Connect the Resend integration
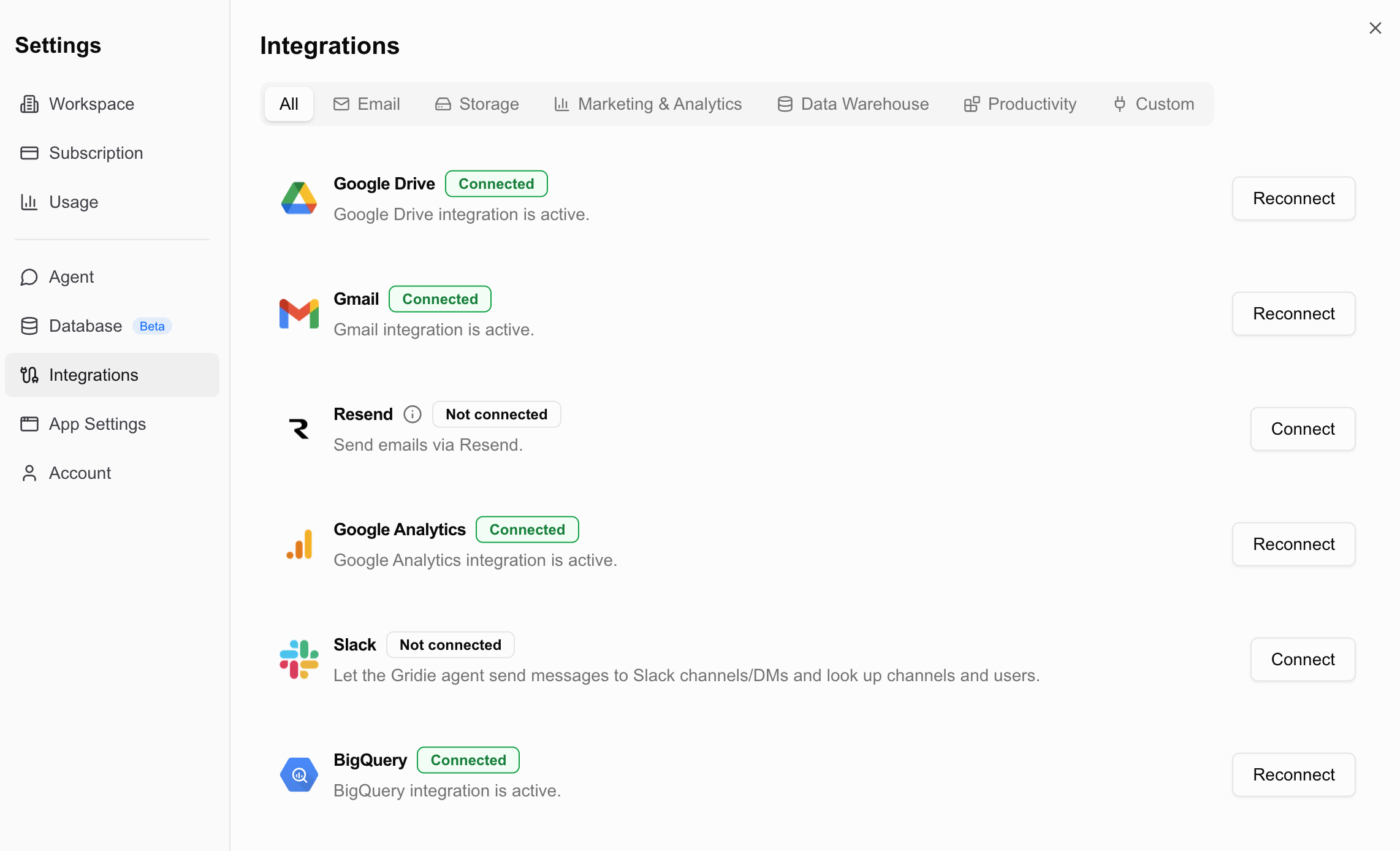This screenshot has width=1400, height=851. (x=1303, y=429)
